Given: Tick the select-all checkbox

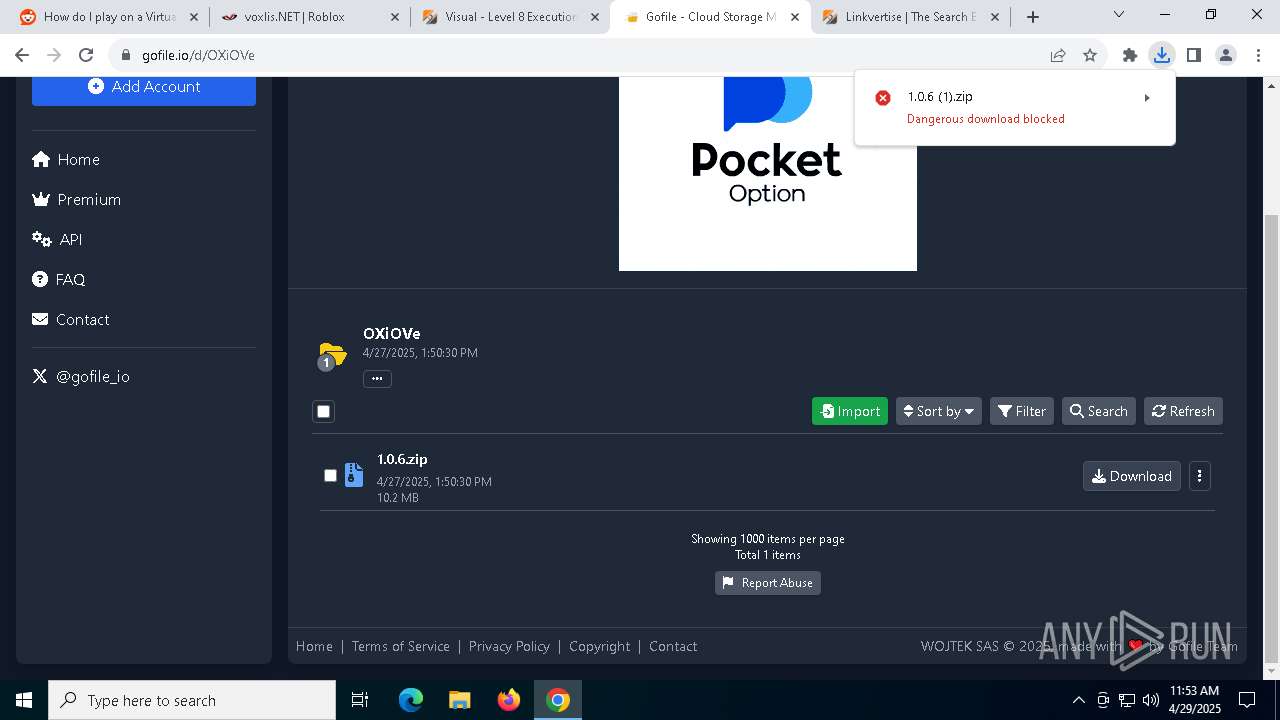Looking at the screenshot, I should click(x=323, y=411).
